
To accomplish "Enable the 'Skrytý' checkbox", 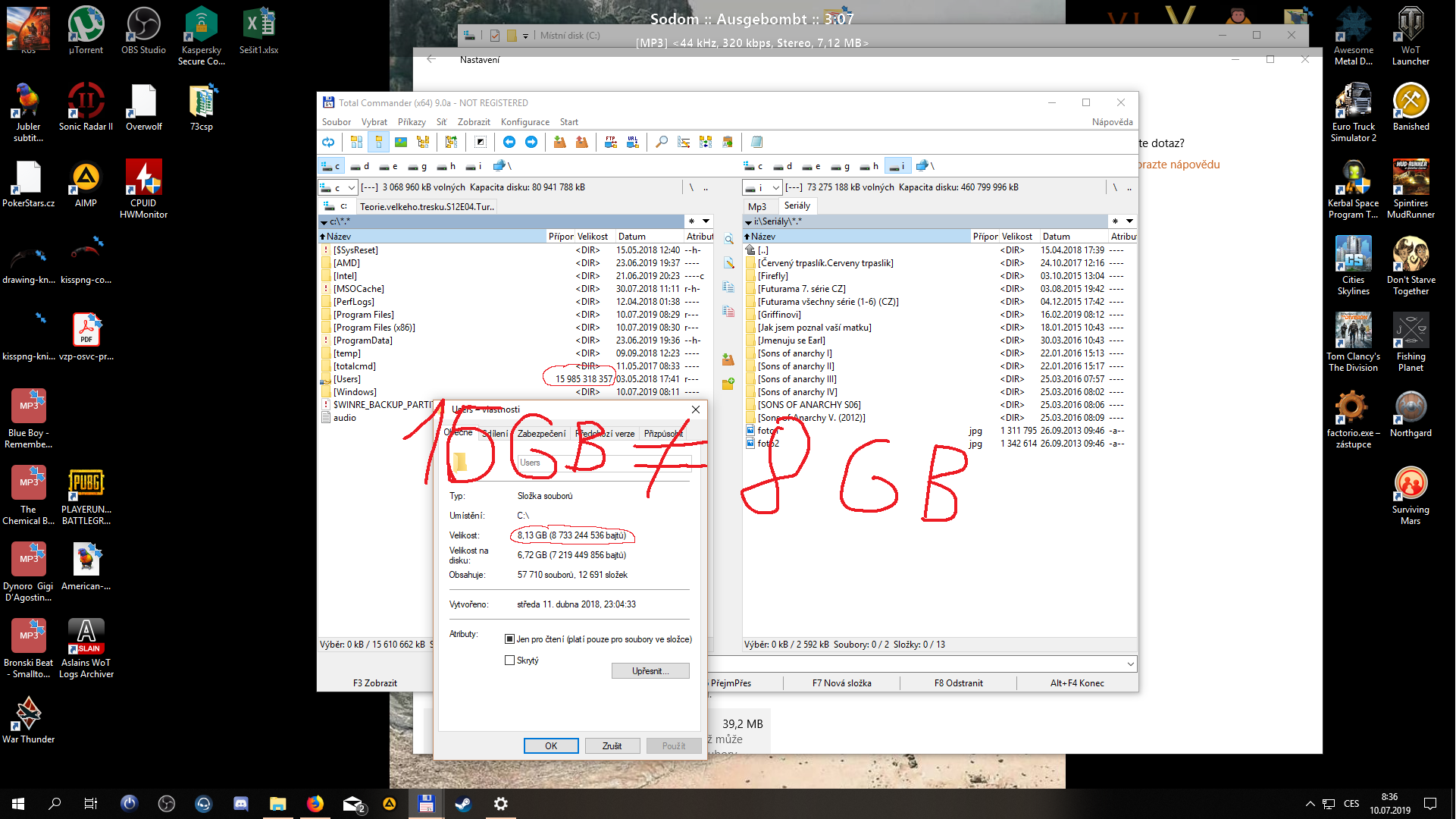I will click(x=510, y=661).
